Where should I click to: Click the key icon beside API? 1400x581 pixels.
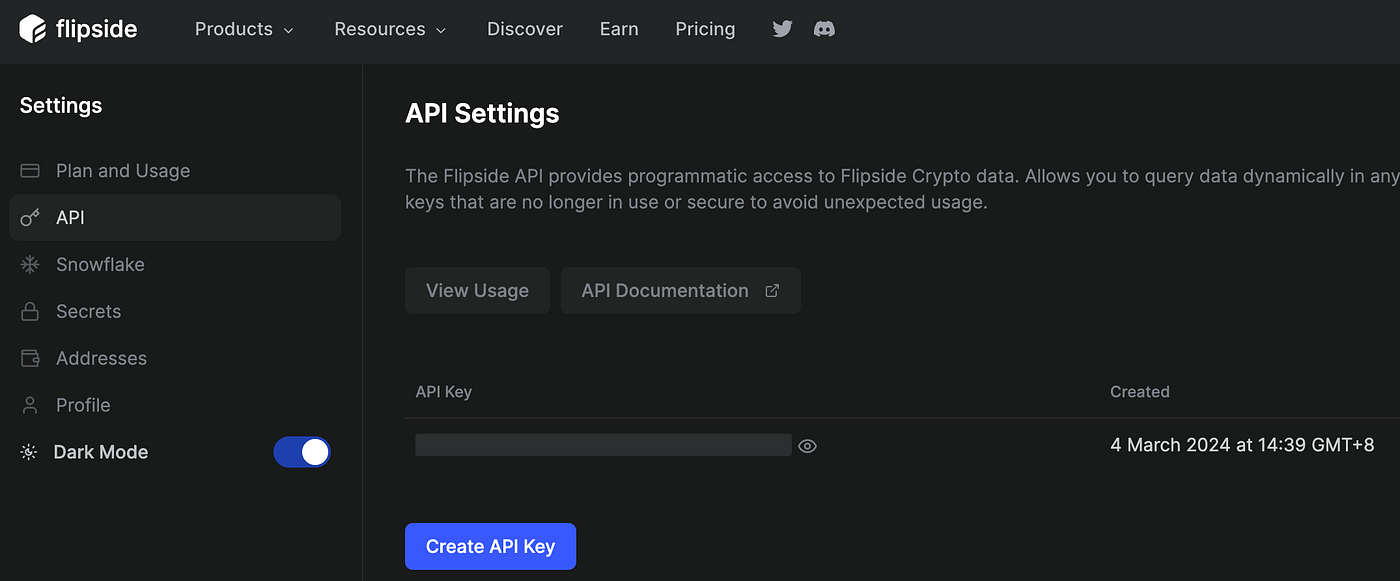click(30, 217)
